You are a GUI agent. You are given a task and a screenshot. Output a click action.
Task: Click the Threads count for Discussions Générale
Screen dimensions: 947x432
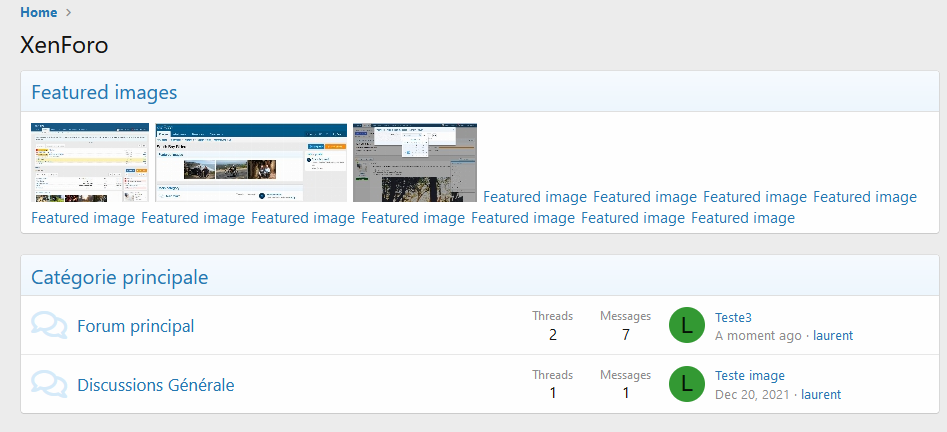tap(553, 393)
